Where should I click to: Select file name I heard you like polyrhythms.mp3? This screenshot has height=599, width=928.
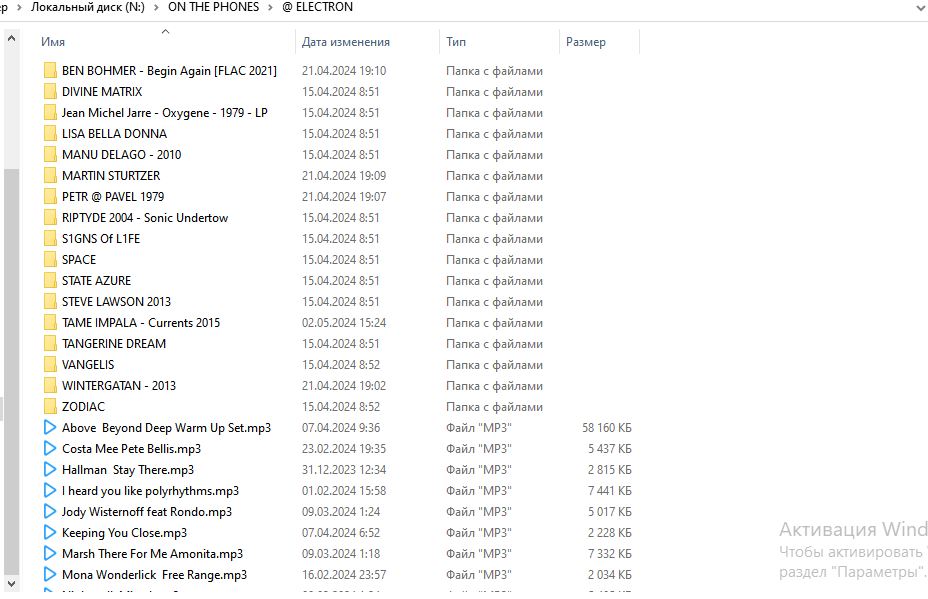150,491
